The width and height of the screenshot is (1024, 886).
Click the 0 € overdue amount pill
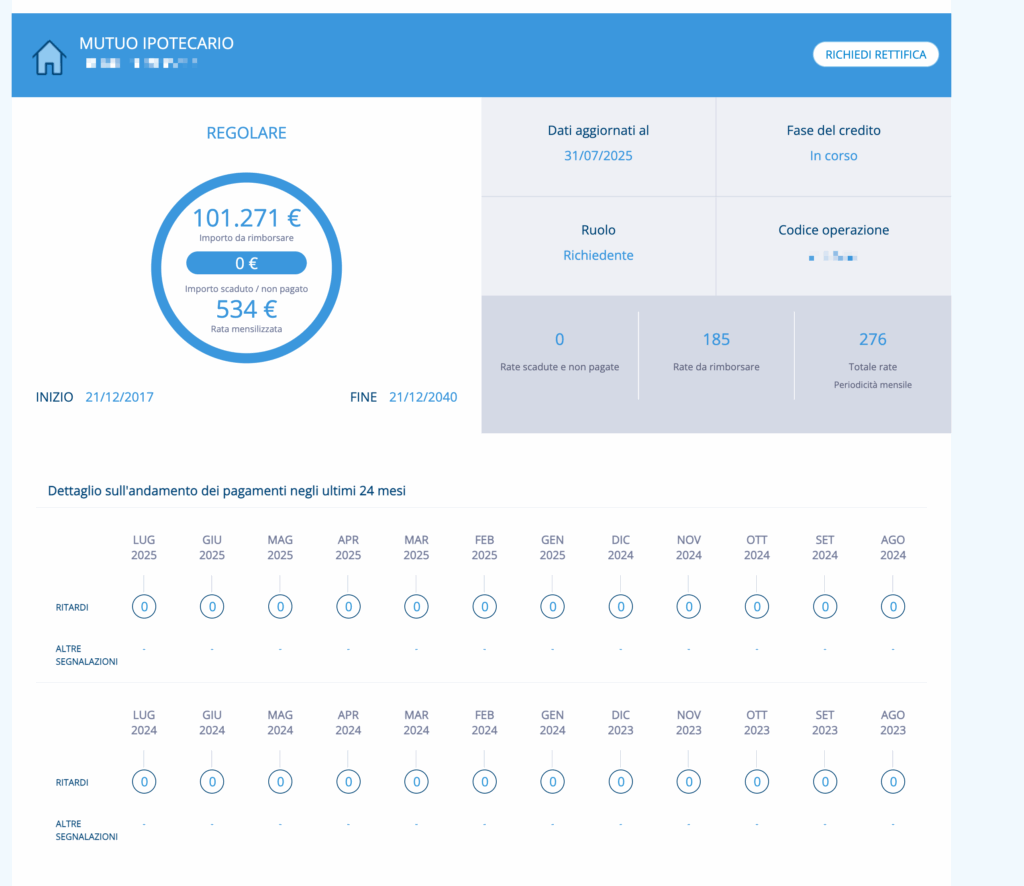point(246,264)
